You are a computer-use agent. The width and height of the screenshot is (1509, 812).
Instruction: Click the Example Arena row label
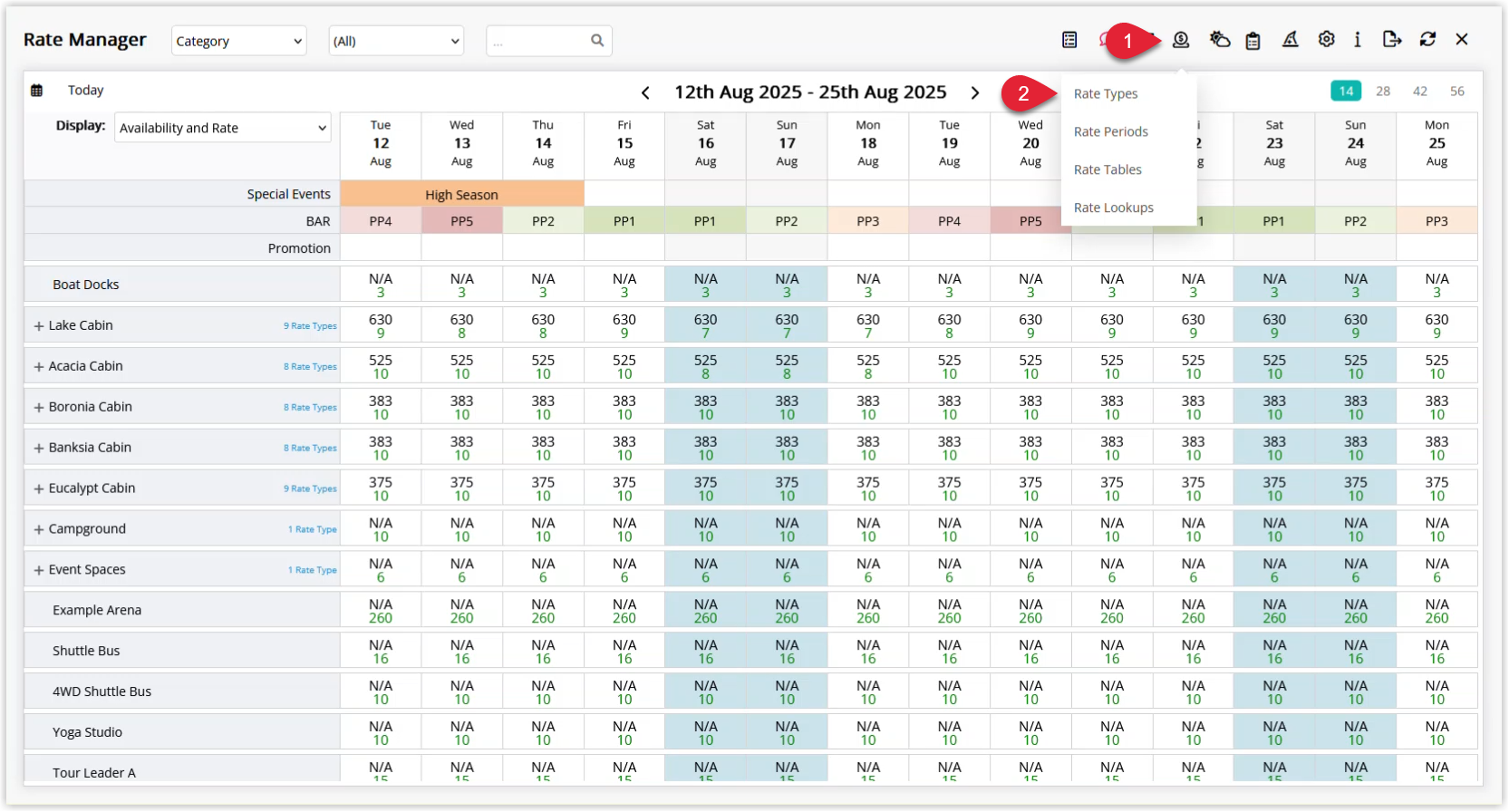tap(97, 610)
